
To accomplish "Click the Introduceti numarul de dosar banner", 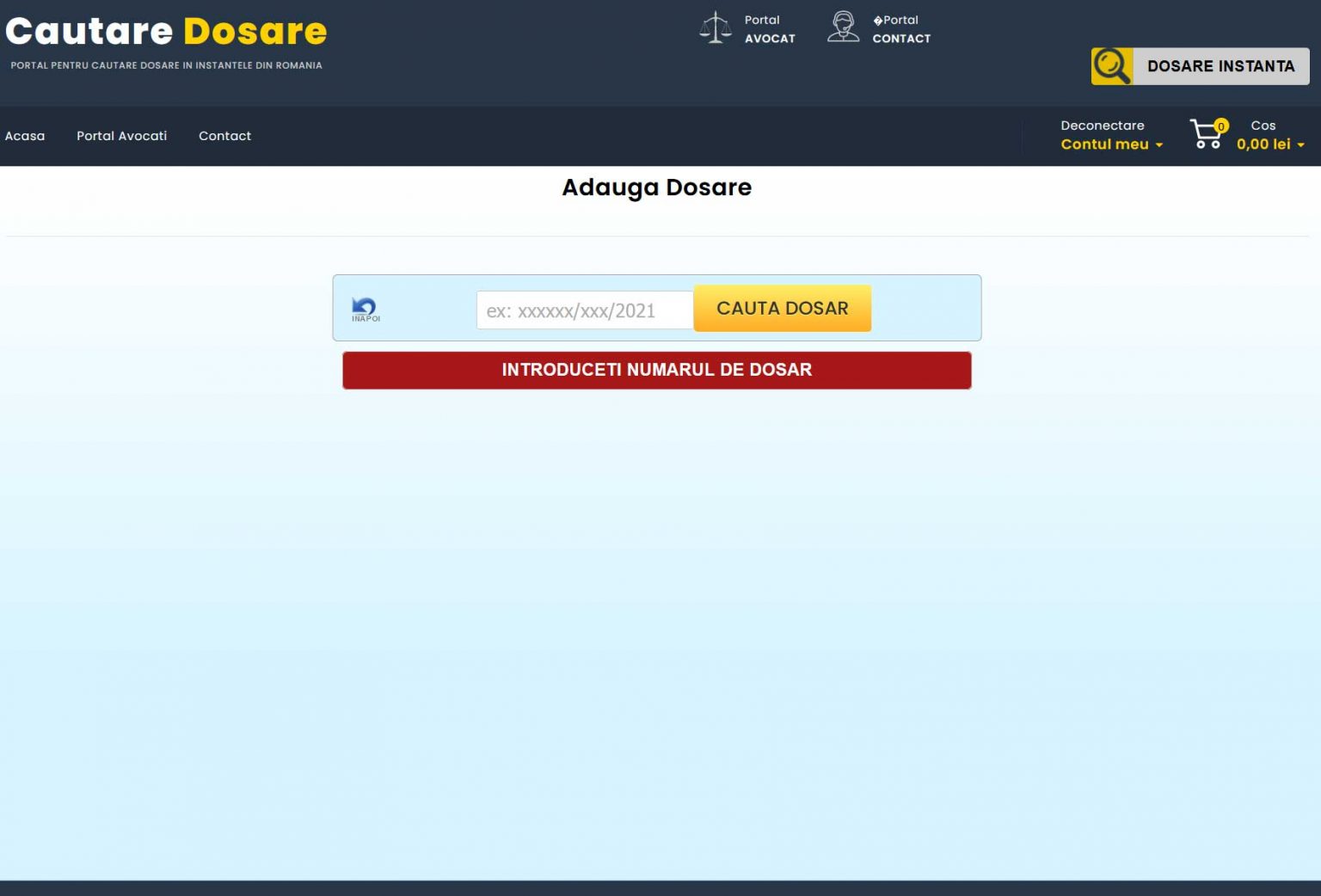I will point(657,370).
